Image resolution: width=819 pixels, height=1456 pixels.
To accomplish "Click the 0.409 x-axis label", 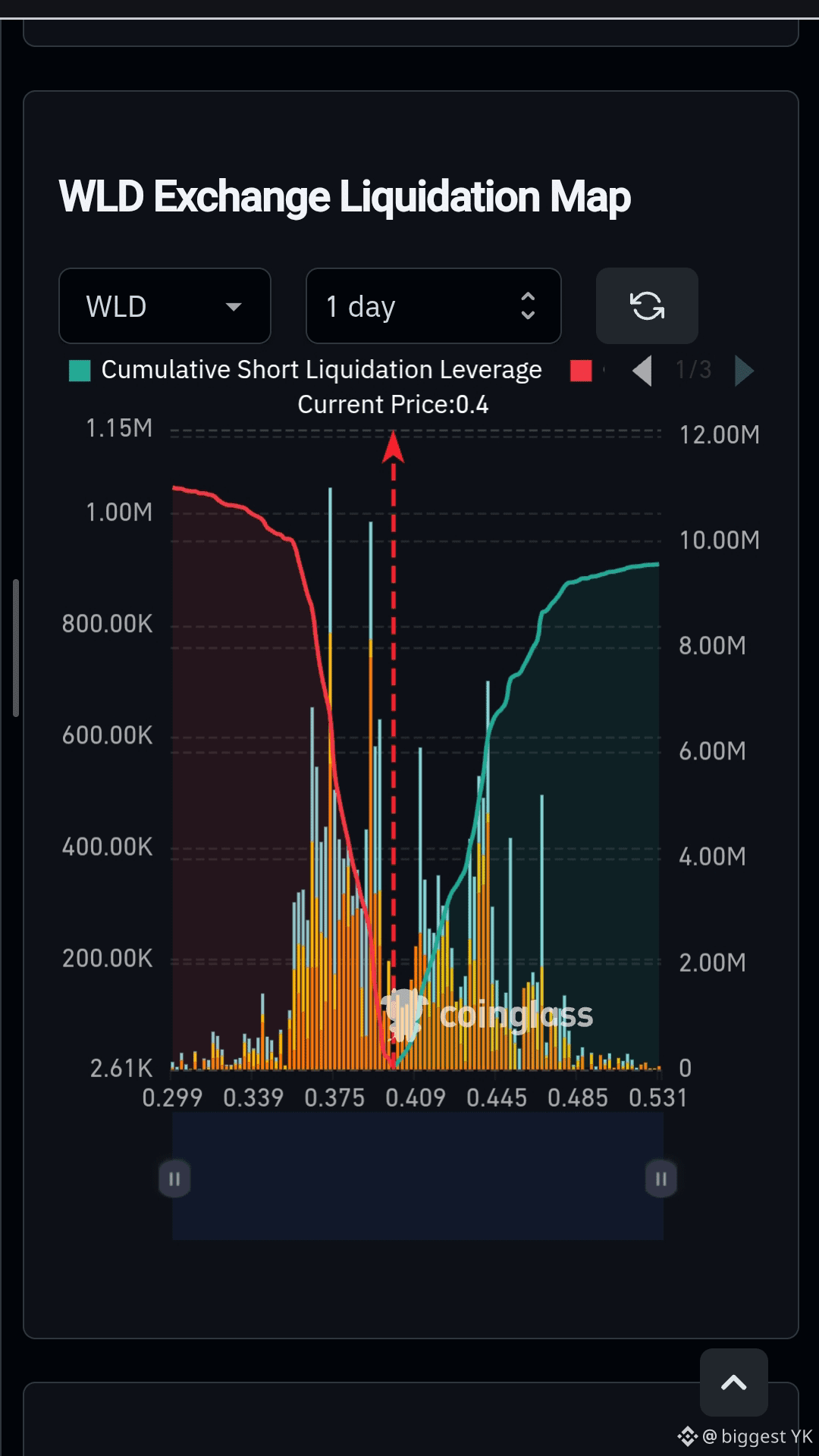I will pyautogui.click(x=415, y=1097).
